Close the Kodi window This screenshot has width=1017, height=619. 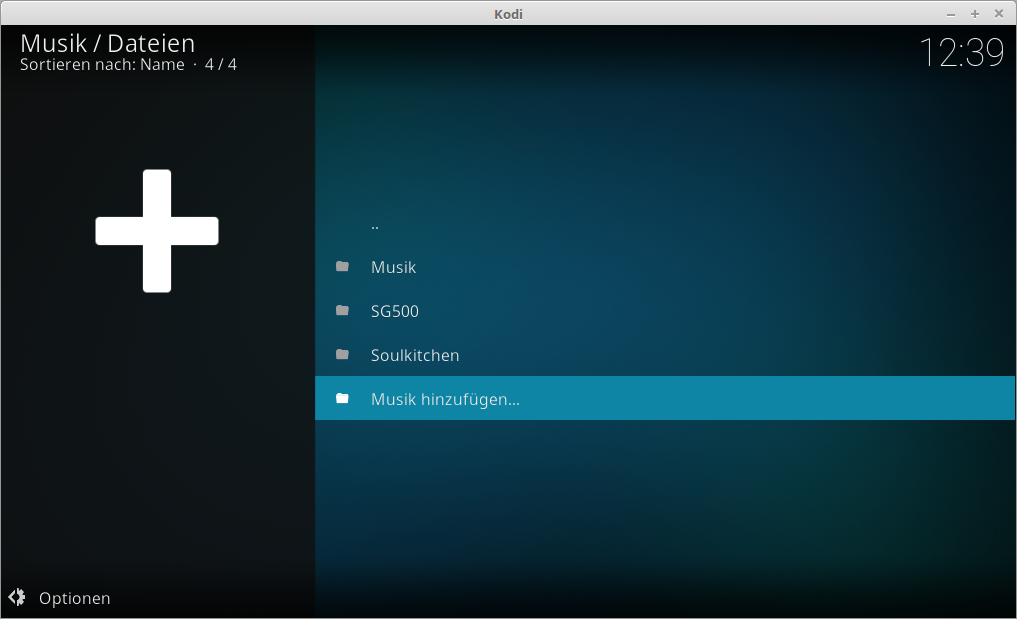tap(998, 14)
